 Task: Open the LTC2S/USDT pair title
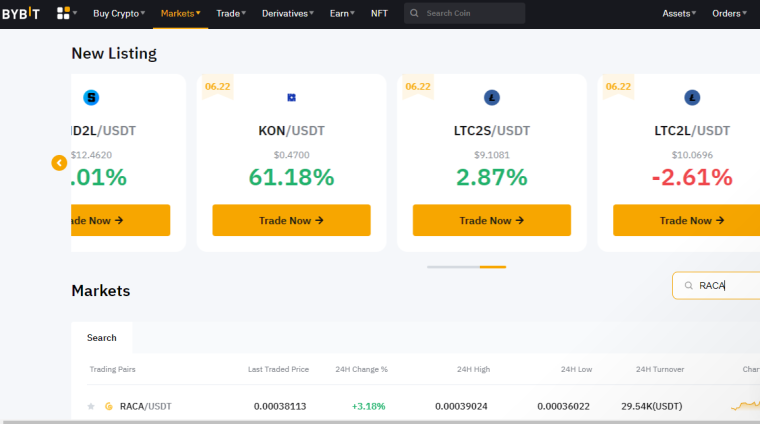point(491,131)
